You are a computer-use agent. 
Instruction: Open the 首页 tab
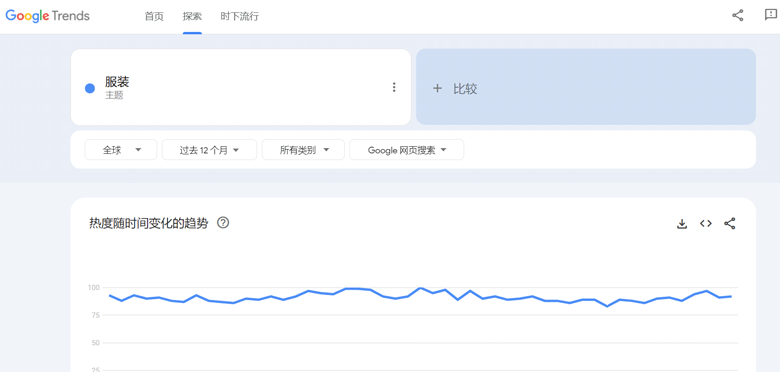(x=154, y=16)
